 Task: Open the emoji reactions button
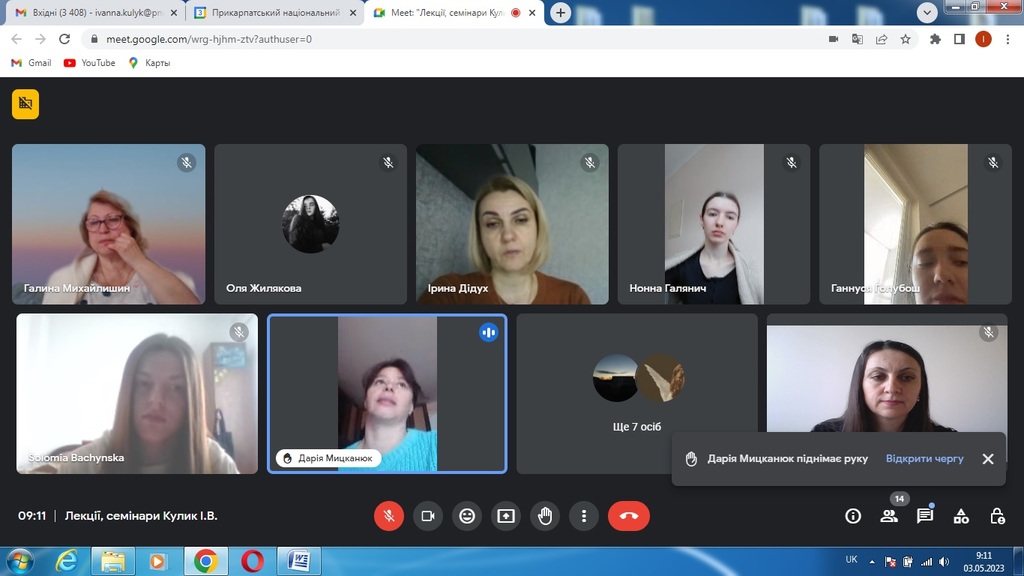(x=467, y=516)
